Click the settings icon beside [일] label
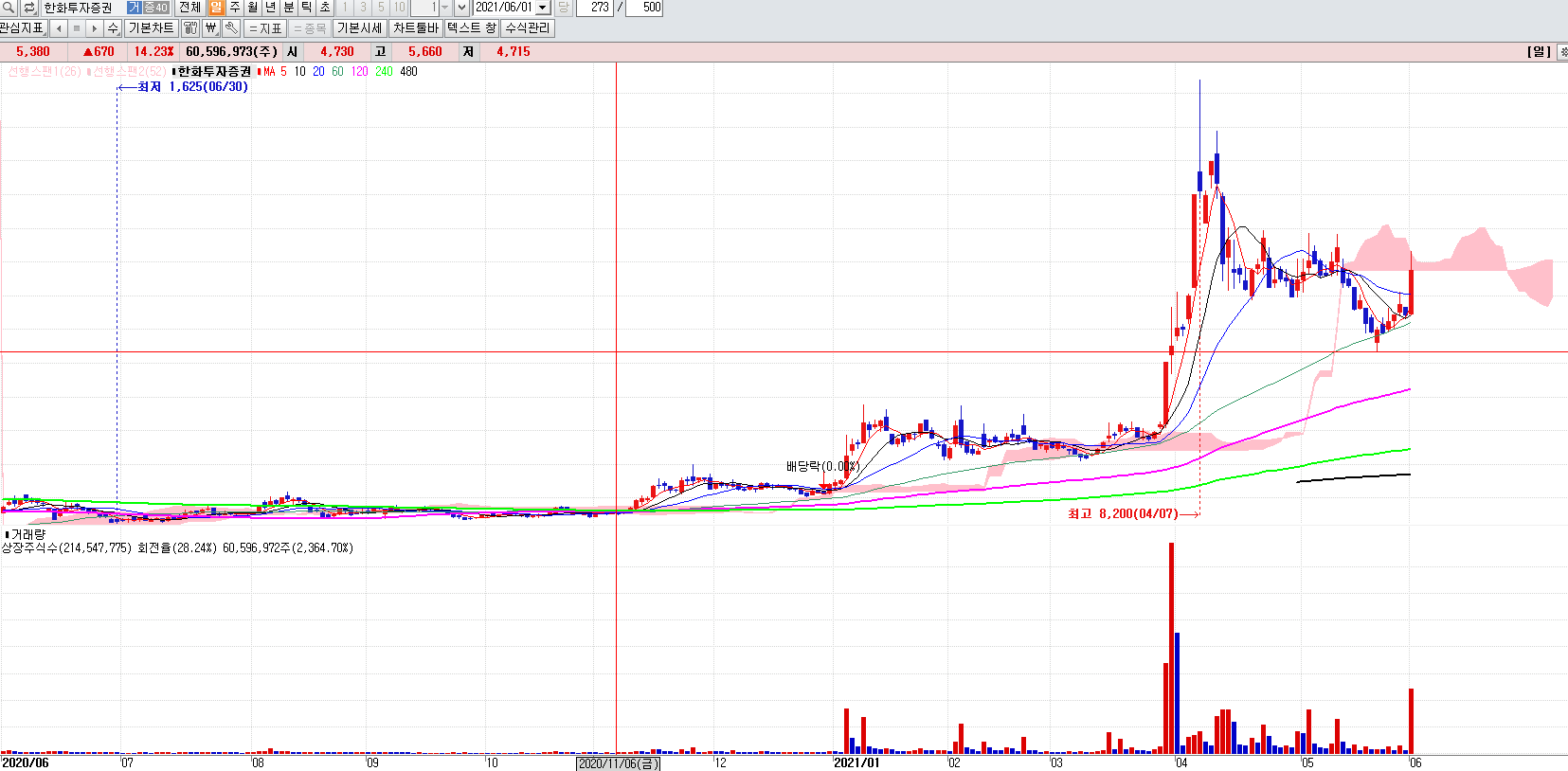The width and height of the screenshot is (1568, 771). [1562, 52]
